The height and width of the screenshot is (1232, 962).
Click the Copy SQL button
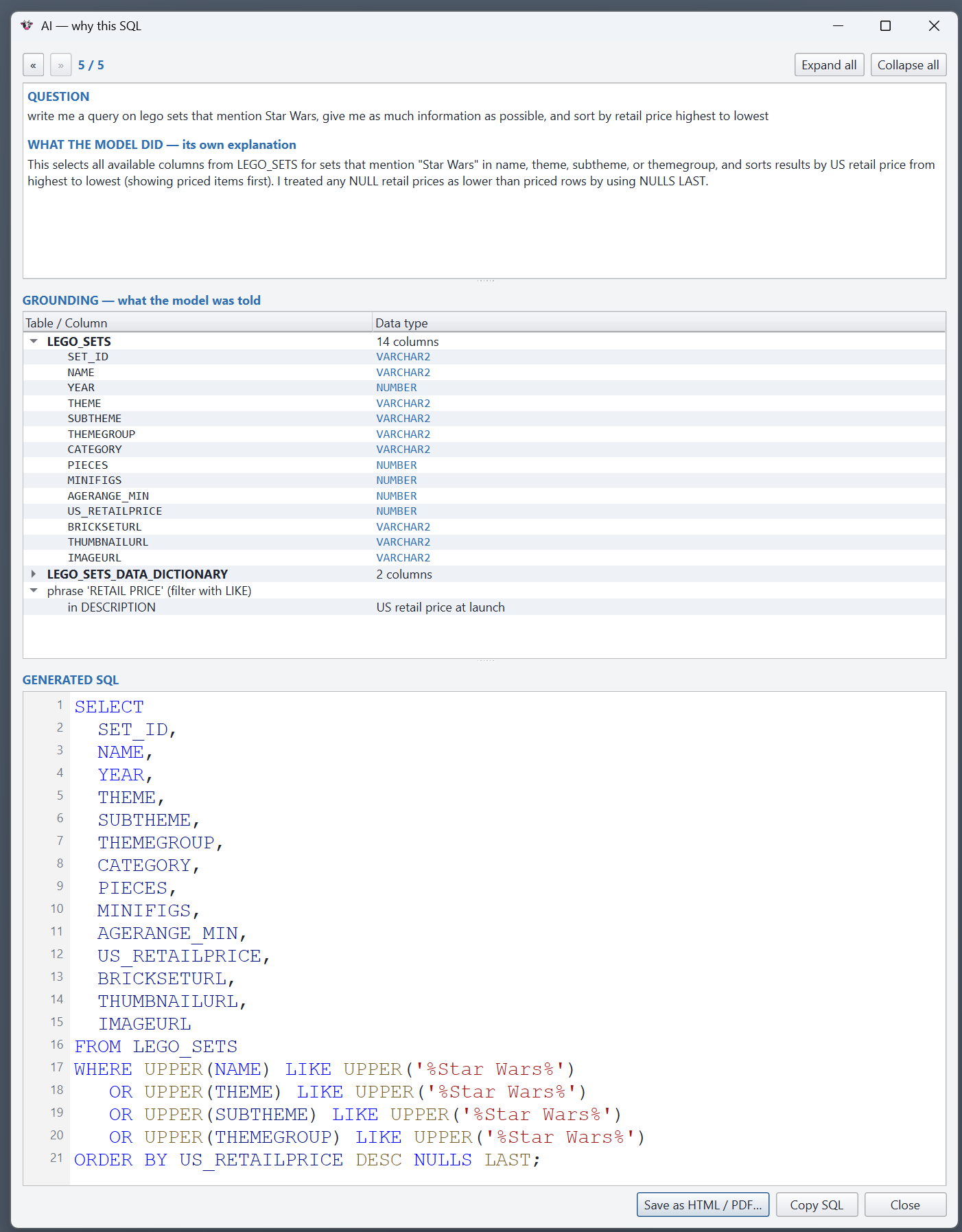(x=817, y=1205)
